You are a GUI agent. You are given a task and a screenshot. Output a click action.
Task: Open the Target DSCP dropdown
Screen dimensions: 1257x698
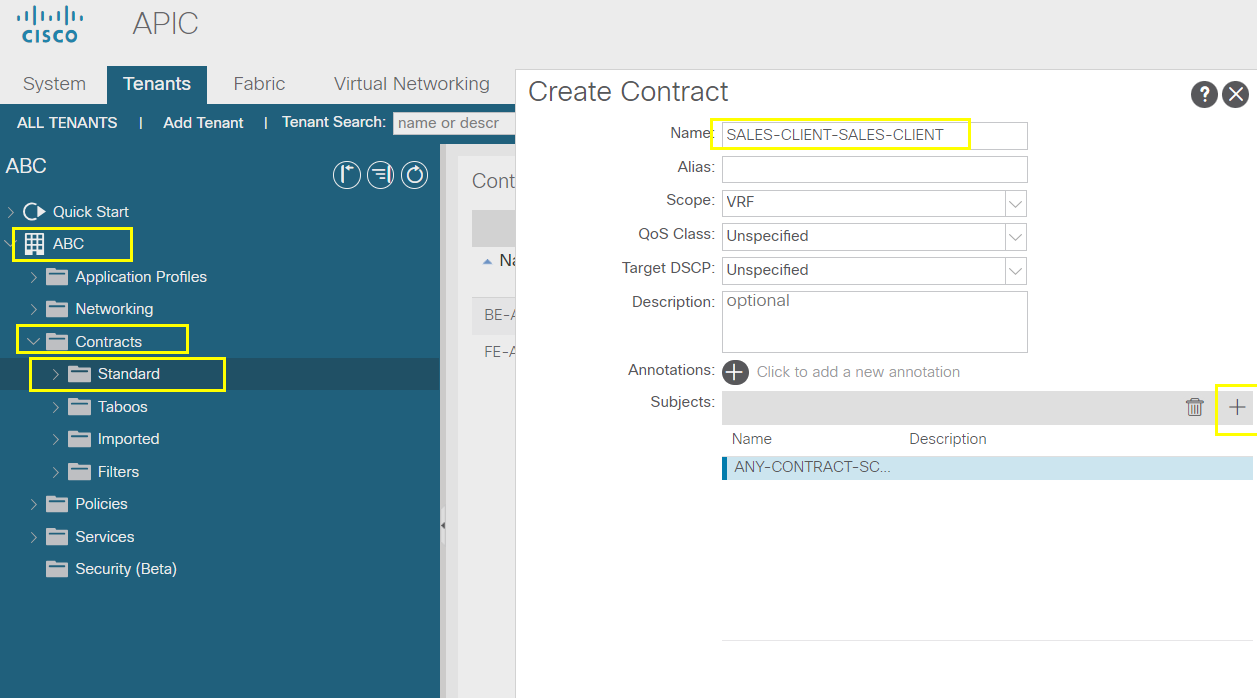[1016, 271]
